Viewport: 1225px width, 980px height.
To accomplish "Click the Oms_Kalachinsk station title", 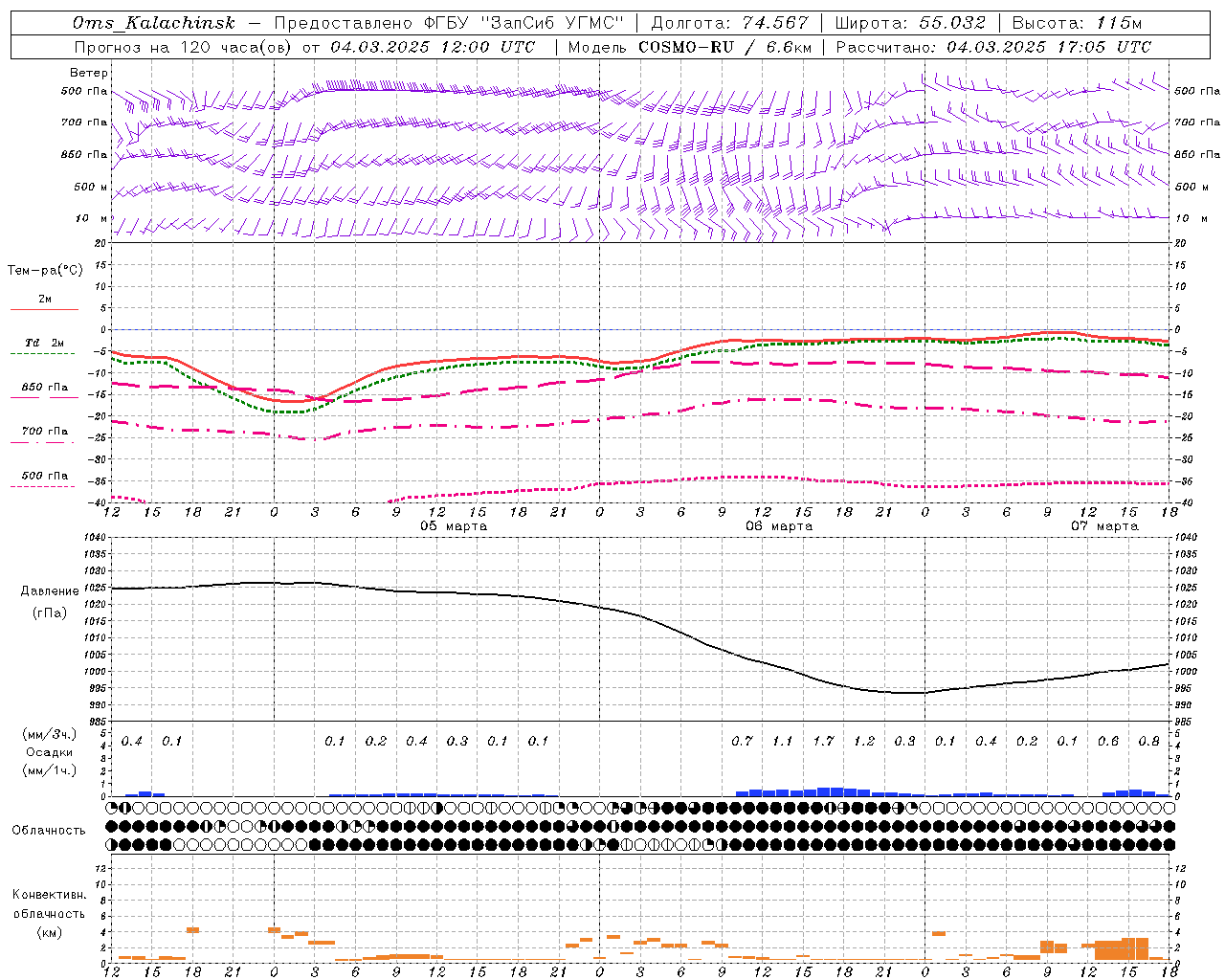I will 153,23.
